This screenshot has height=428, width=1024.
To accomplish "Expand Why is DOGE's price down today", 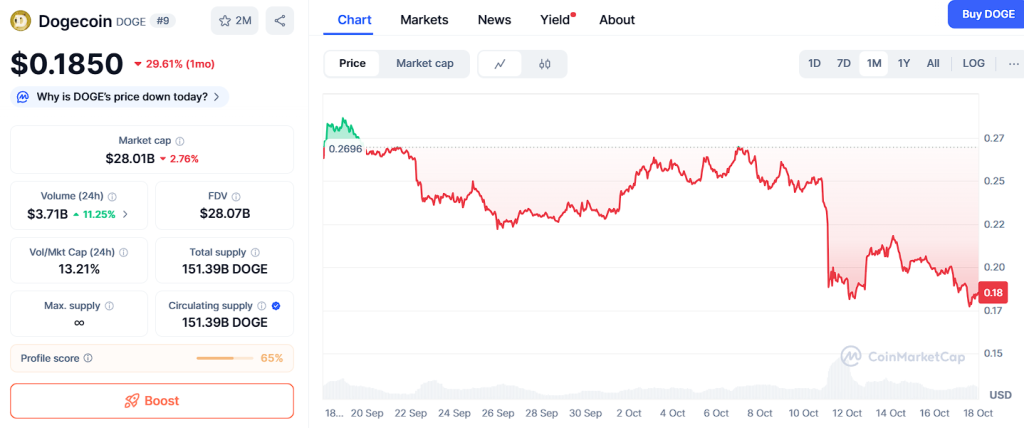I will 119,97.
